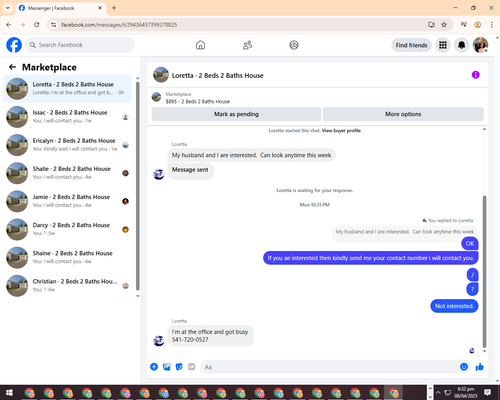500x400 pixels.
Task: Open the Darcy - 2 Beds 2 Baths House conversation
Action: point(67,229)
